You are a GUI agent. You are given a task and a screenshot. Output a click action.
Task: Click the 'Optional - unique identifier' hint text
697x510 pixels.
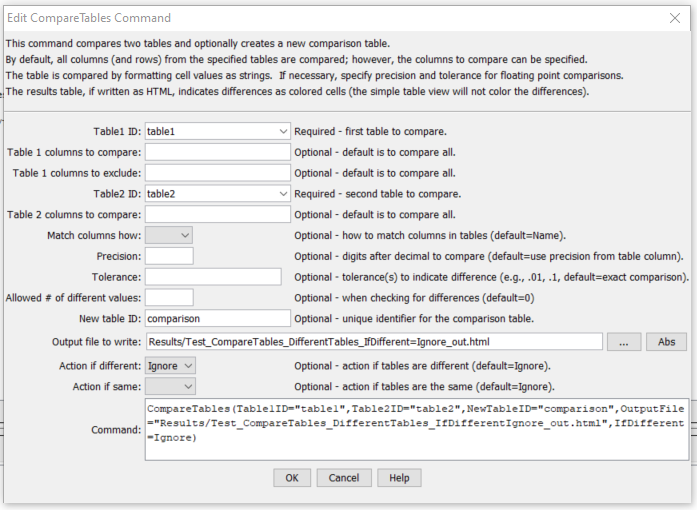[414, 318]
